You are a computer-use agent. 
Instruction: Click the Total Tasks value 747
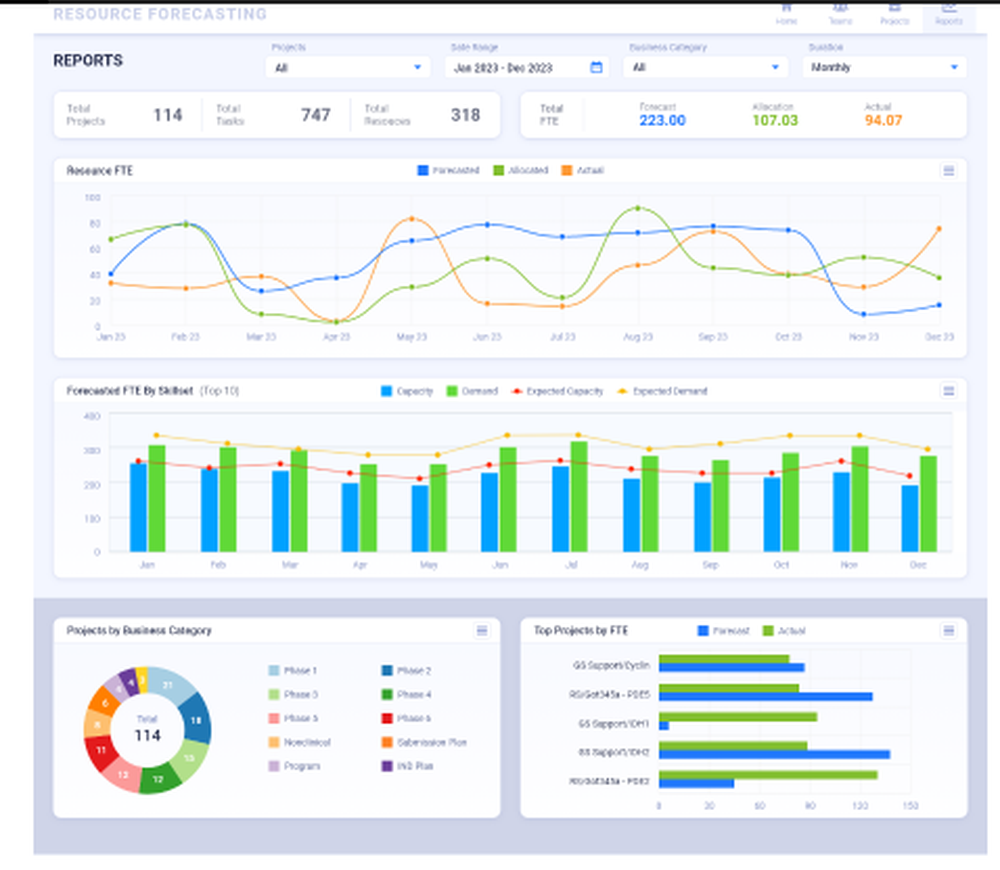click(316, 115)
